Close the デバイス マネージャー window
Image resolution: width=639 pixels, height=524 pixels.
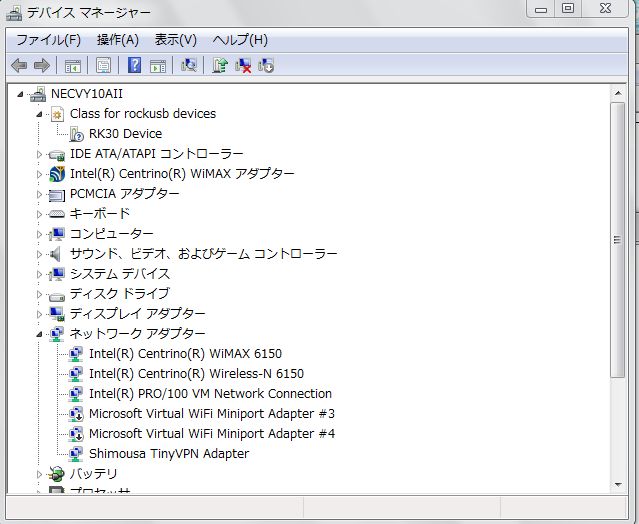tap(606, 9)
